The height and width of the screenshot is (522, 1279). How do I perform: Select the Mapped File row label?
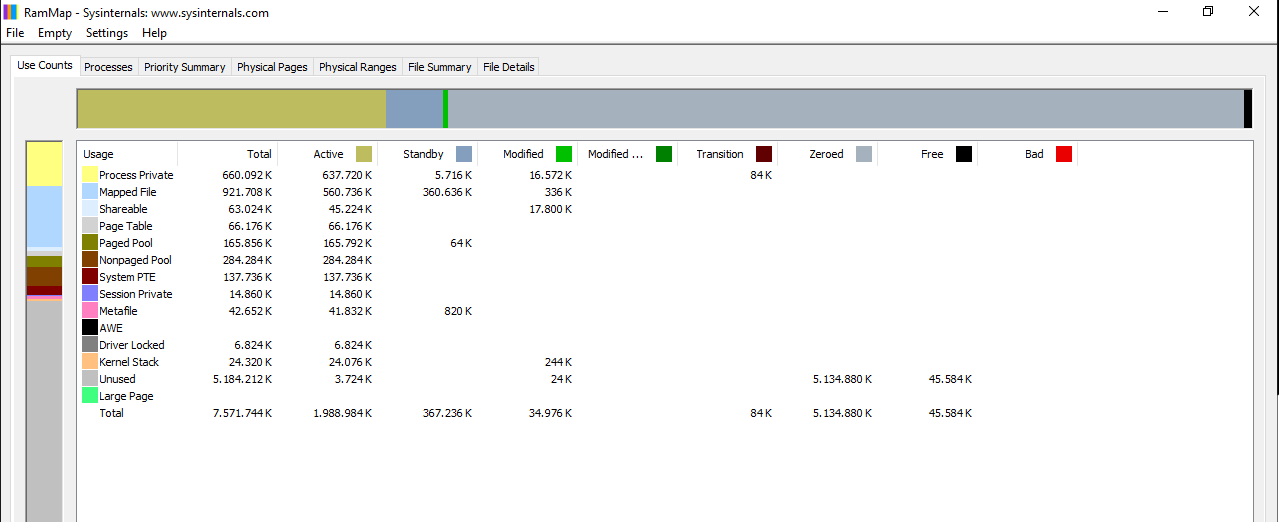pos(128,192)
